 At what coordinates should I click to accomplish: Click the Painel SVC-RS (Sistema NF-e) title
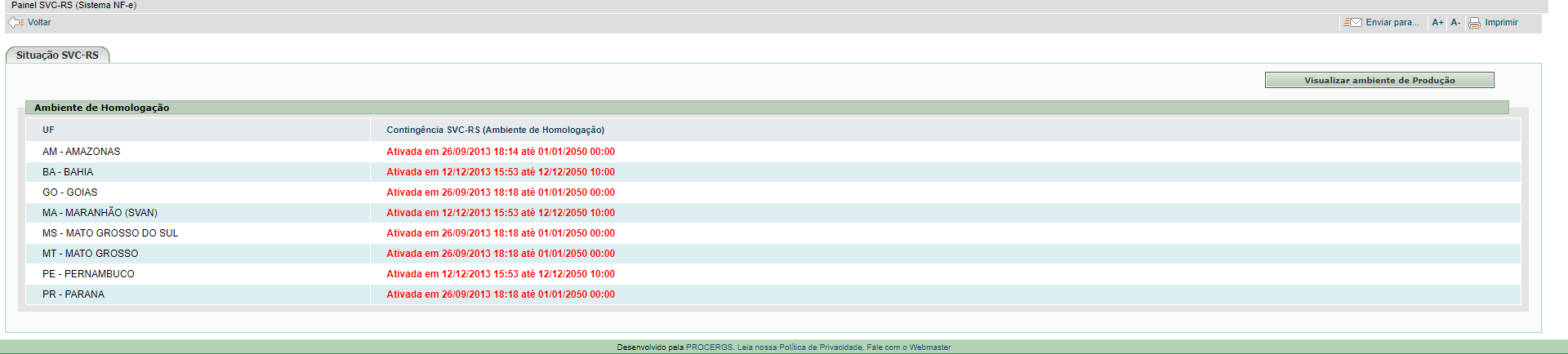coord(73,6)
